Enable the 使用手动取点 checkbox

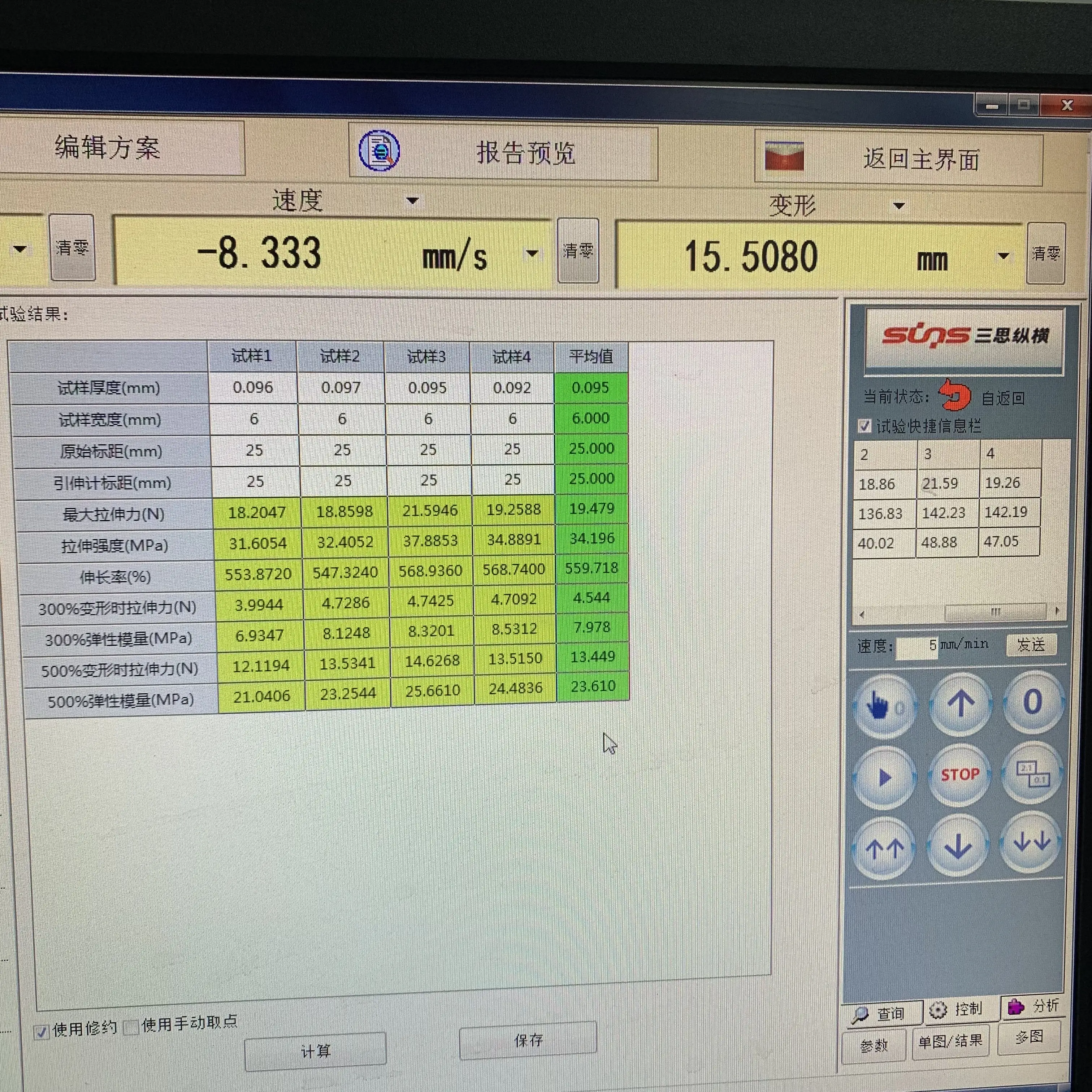pos(131,1027)
